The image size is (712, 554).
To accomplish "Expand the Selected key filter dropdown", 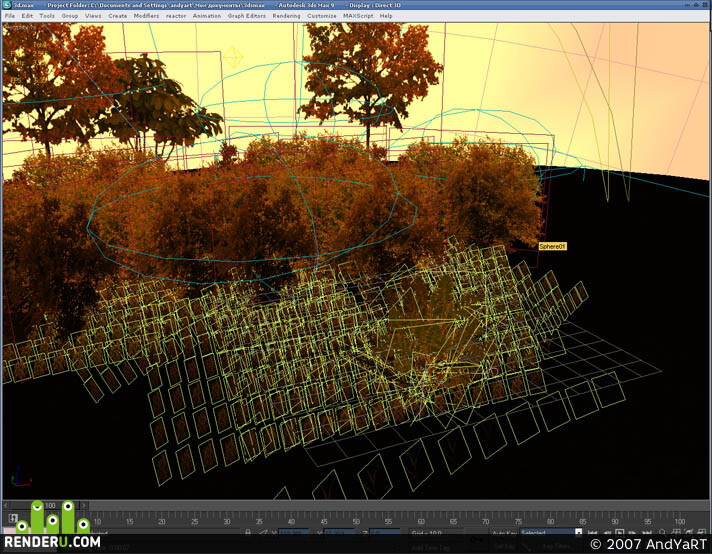I will click(x=578, y=532).
